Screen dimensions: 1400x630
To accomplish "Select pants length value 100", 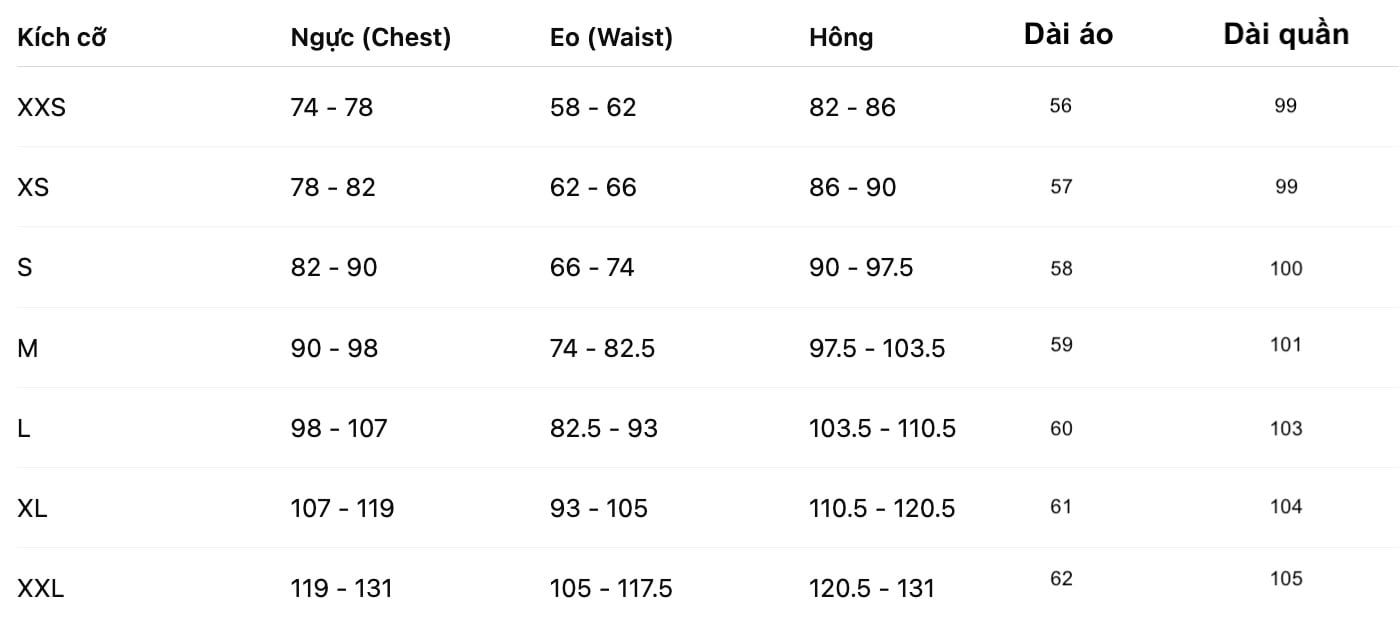I will point(1286,268).
